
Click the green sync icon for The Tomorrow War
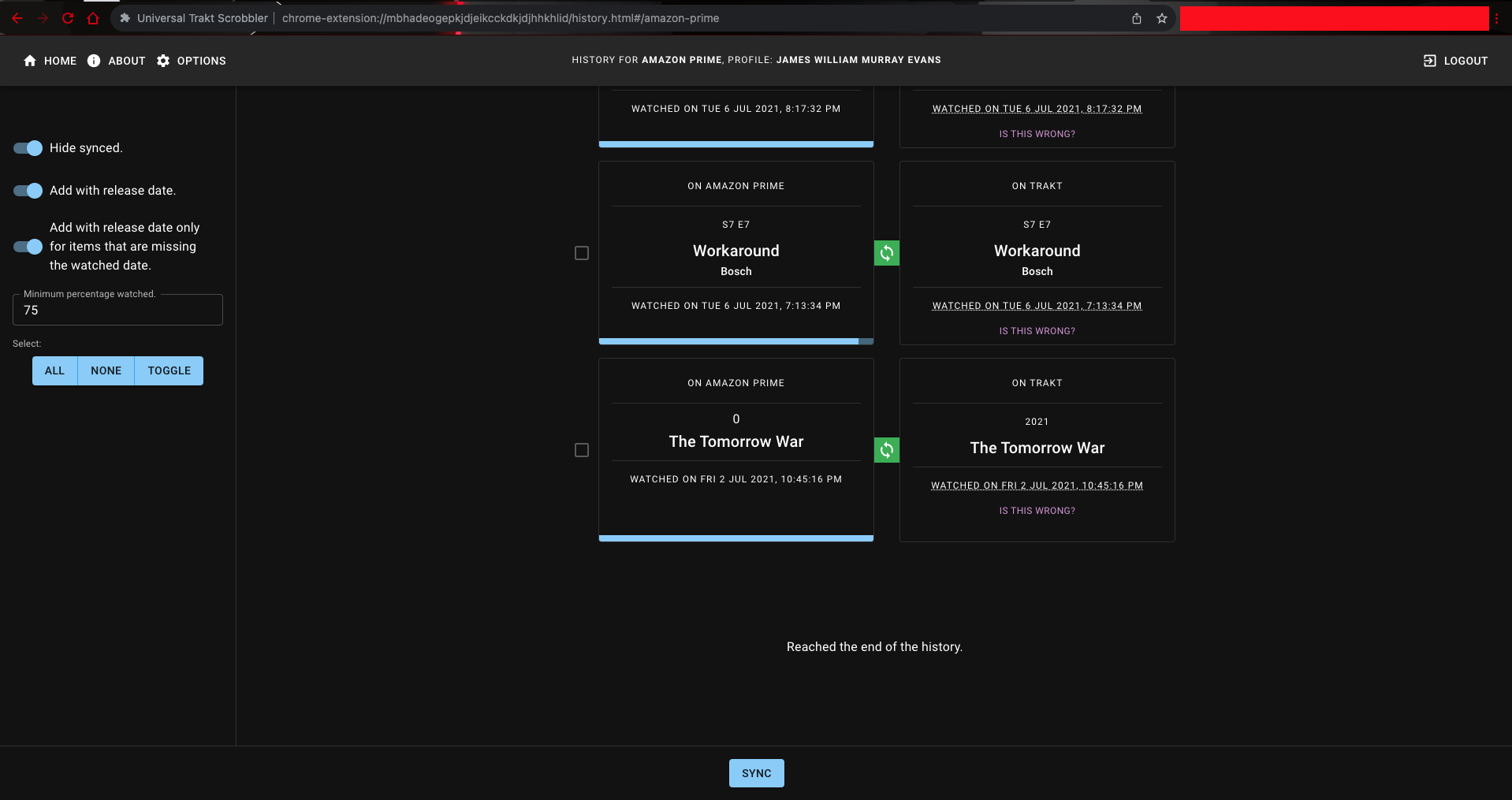886,450
